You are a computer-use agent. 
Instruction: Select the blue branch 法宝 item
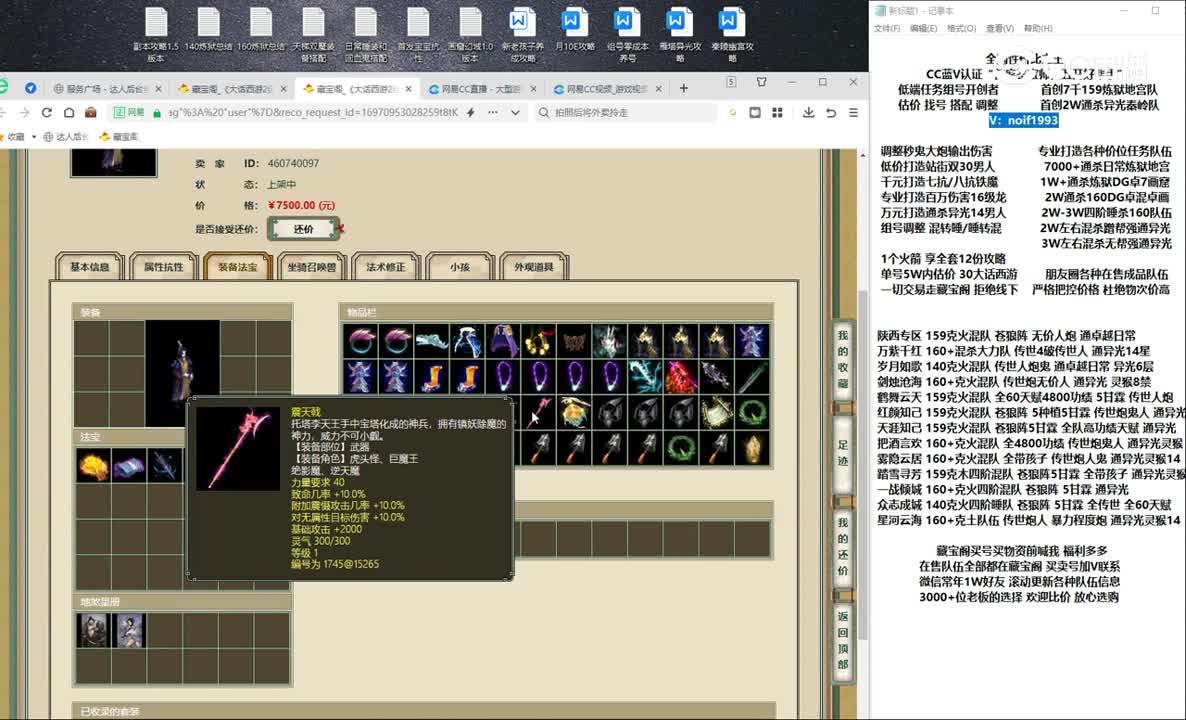tap(165, 466)
